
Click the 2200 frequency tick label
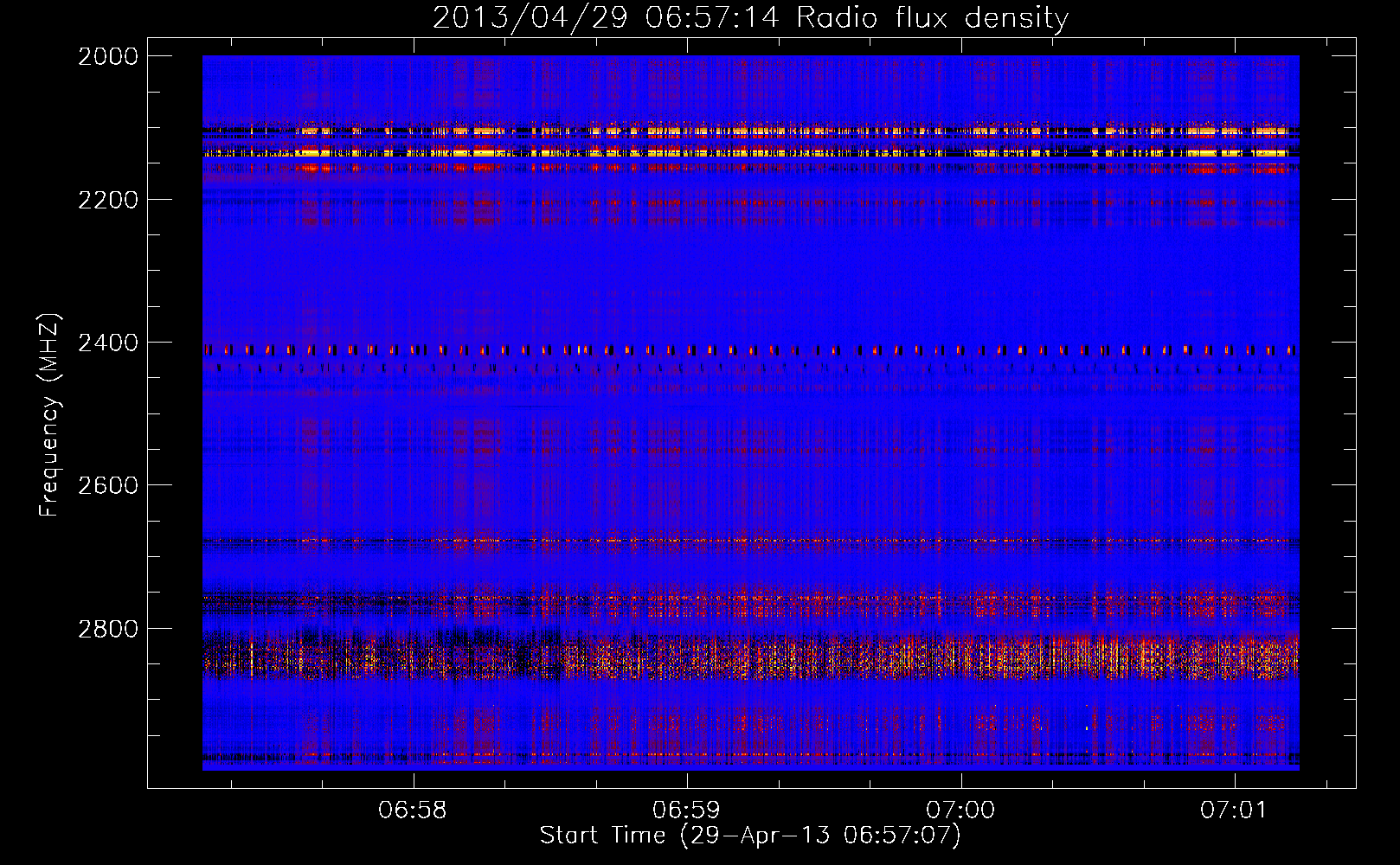pyautogui.click(x=108, y=200)
